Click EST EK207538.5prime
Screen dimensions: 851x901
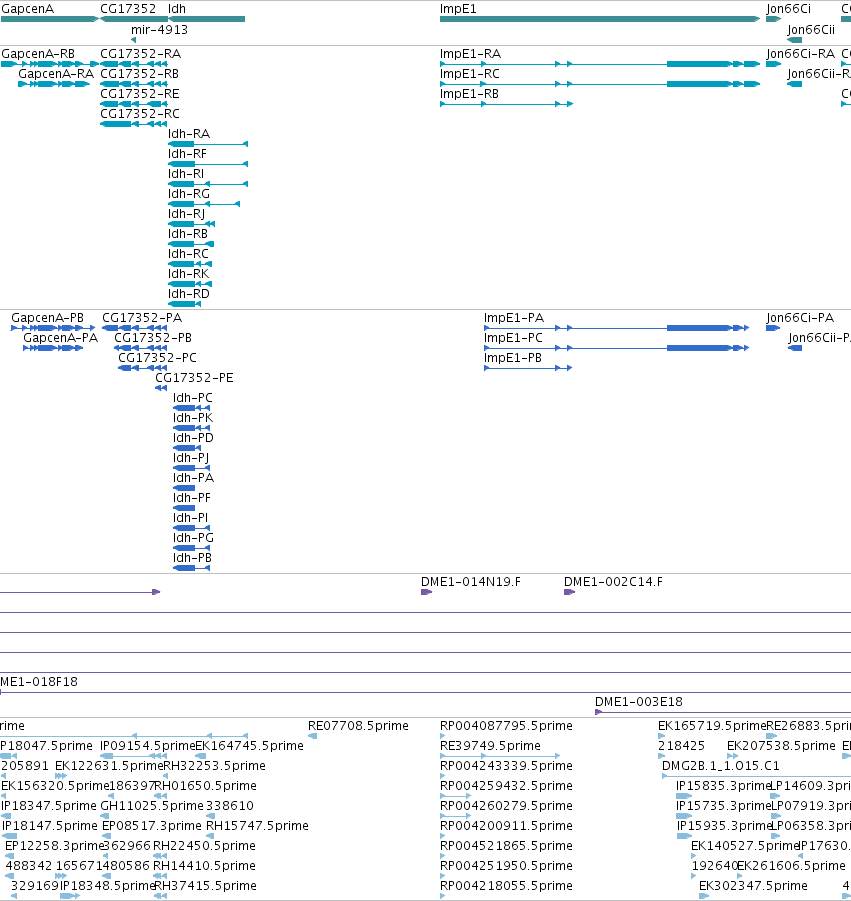click(733, 756)
